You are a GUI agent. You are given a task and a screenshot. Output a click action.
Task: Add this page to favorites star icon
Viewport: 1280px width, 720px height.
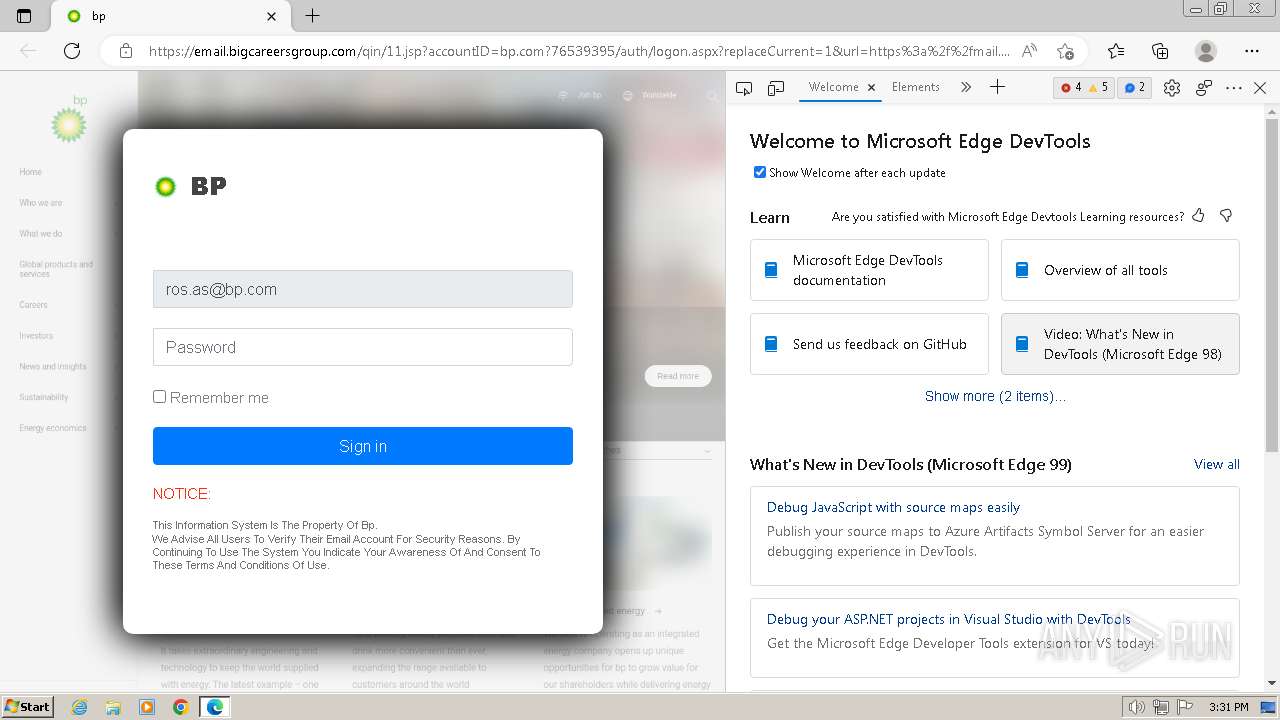pyautogui.click(x=1065, y=51)
